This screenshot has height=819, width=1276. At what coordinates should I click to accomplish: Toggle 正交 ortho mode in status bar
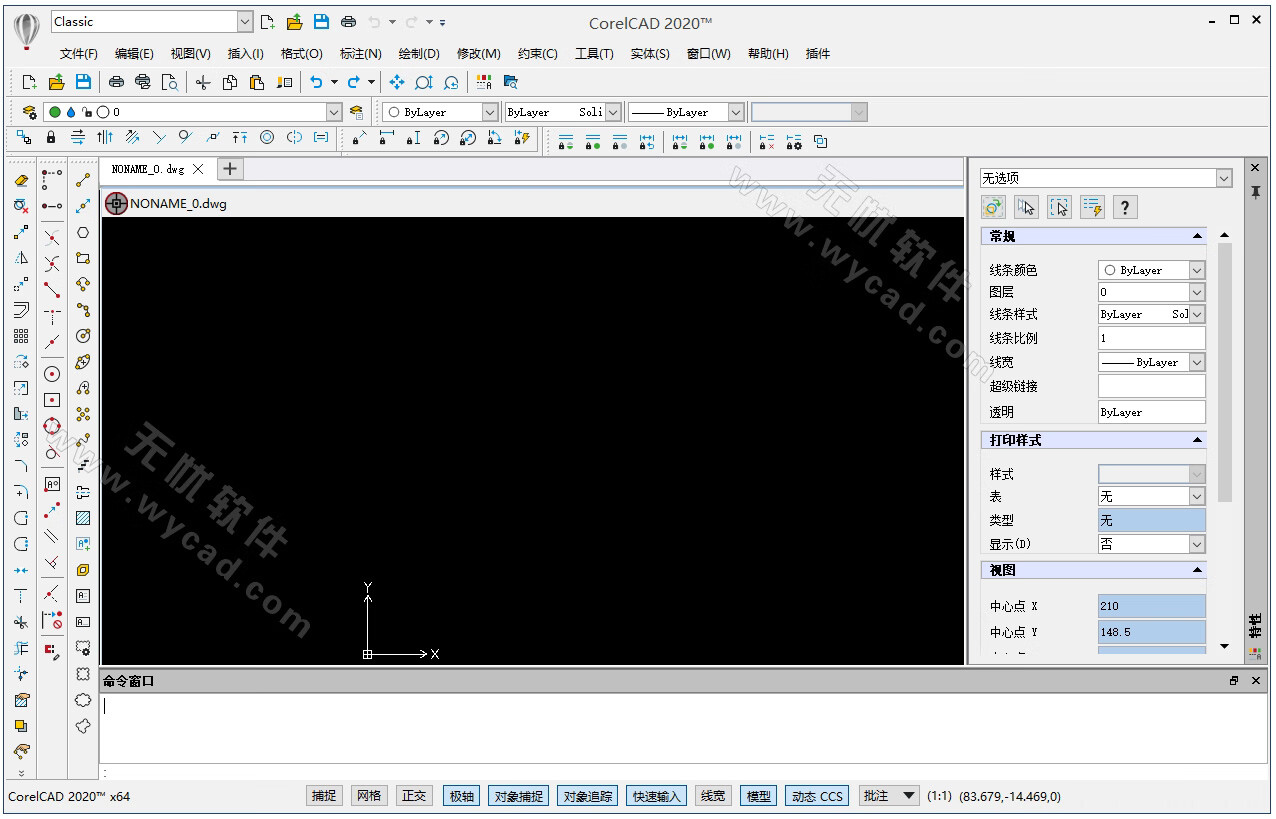click(413, 796)
